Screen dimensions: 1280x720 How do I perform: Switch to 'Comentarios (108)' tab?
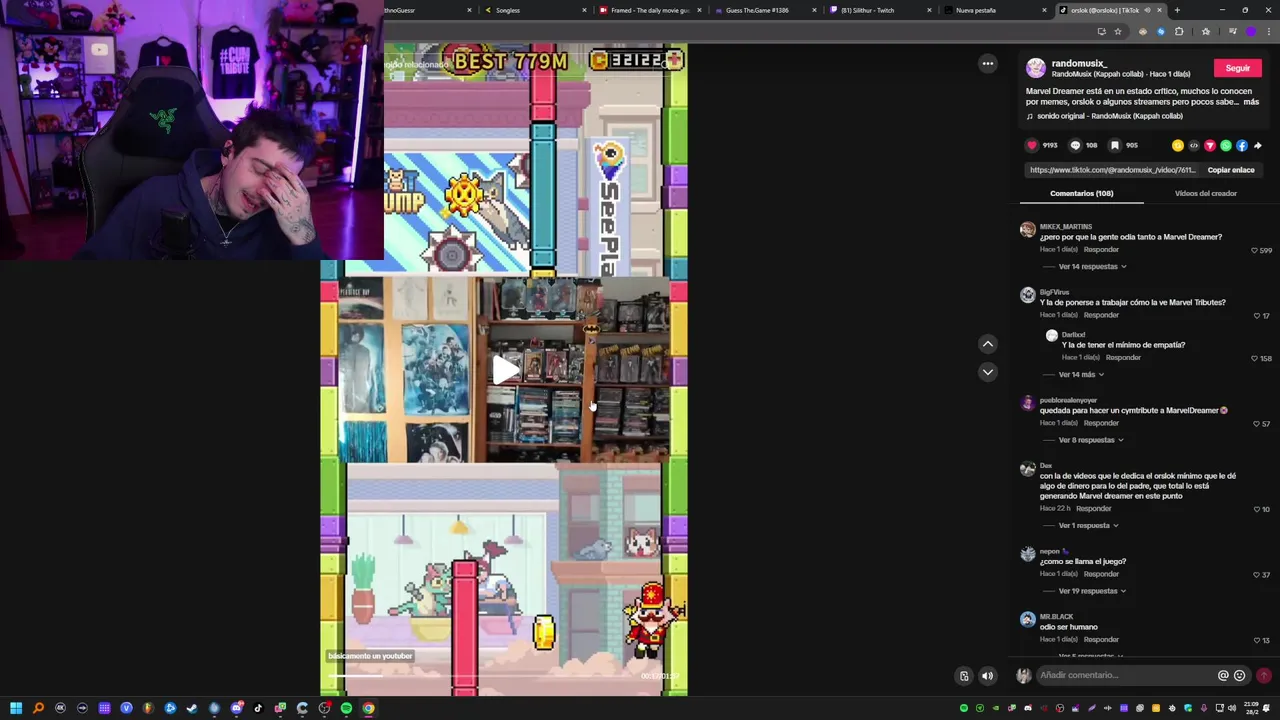pos(1081,193)
